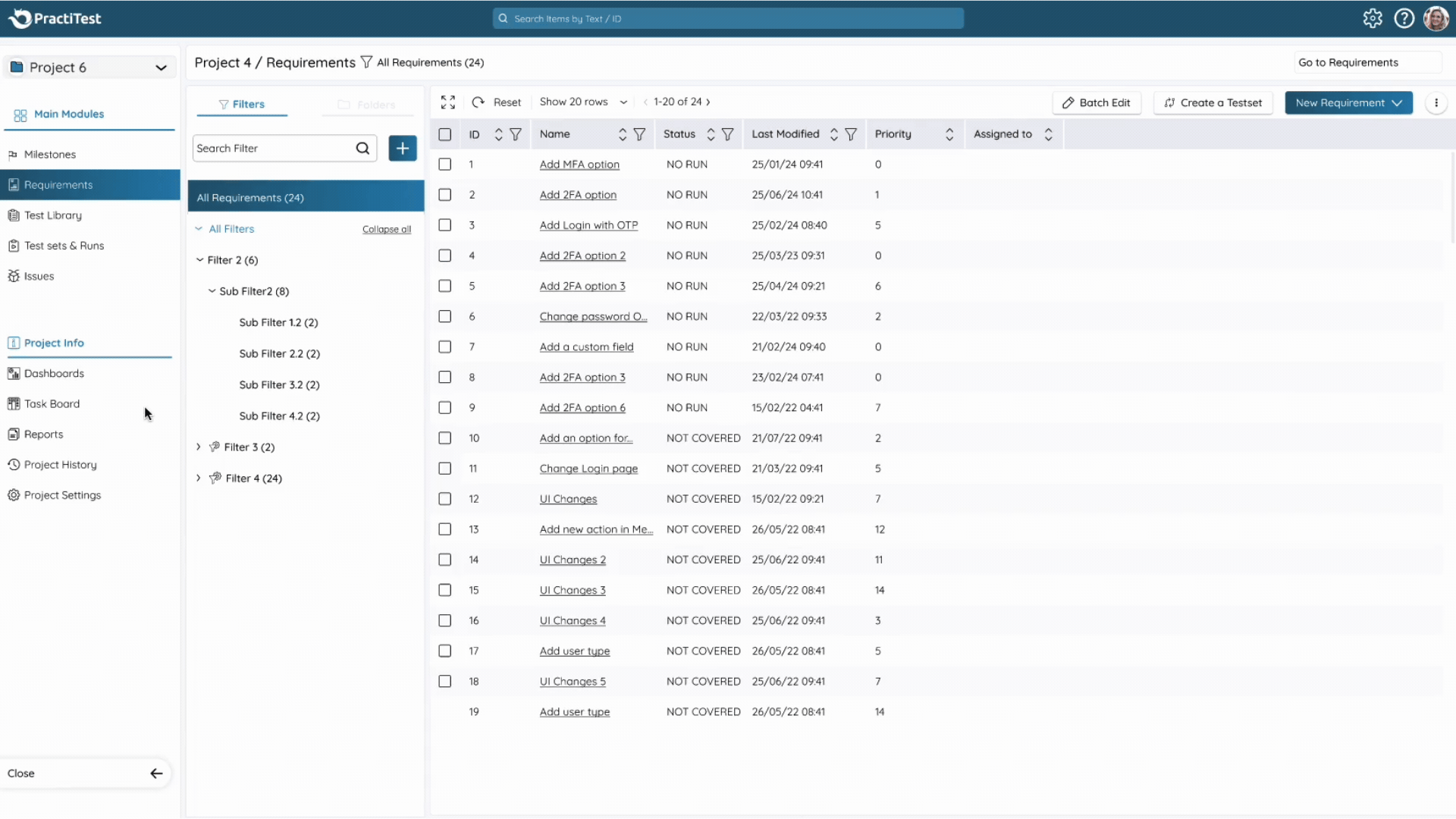Toggle the select-all checkbox

445,133
